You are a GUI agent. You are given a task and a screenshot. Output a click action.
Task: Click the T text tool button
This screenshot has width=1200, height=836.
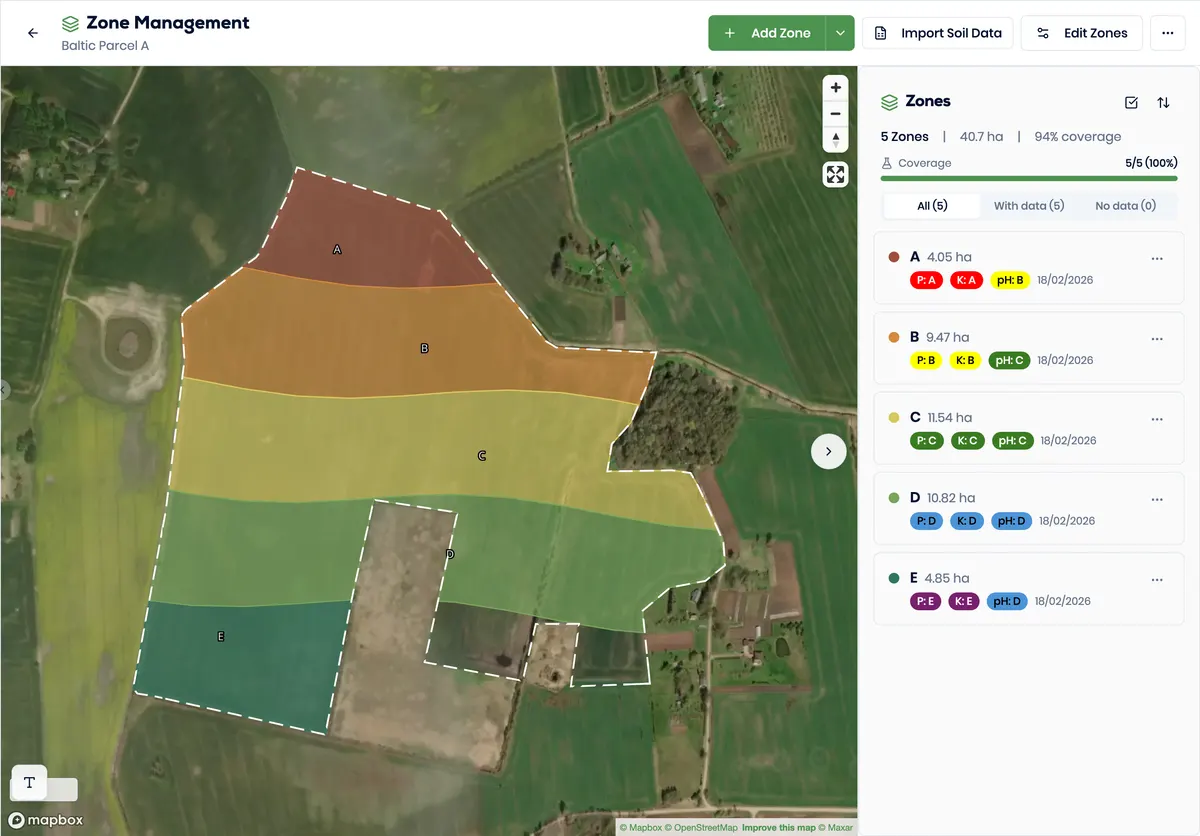pos(29,782)
